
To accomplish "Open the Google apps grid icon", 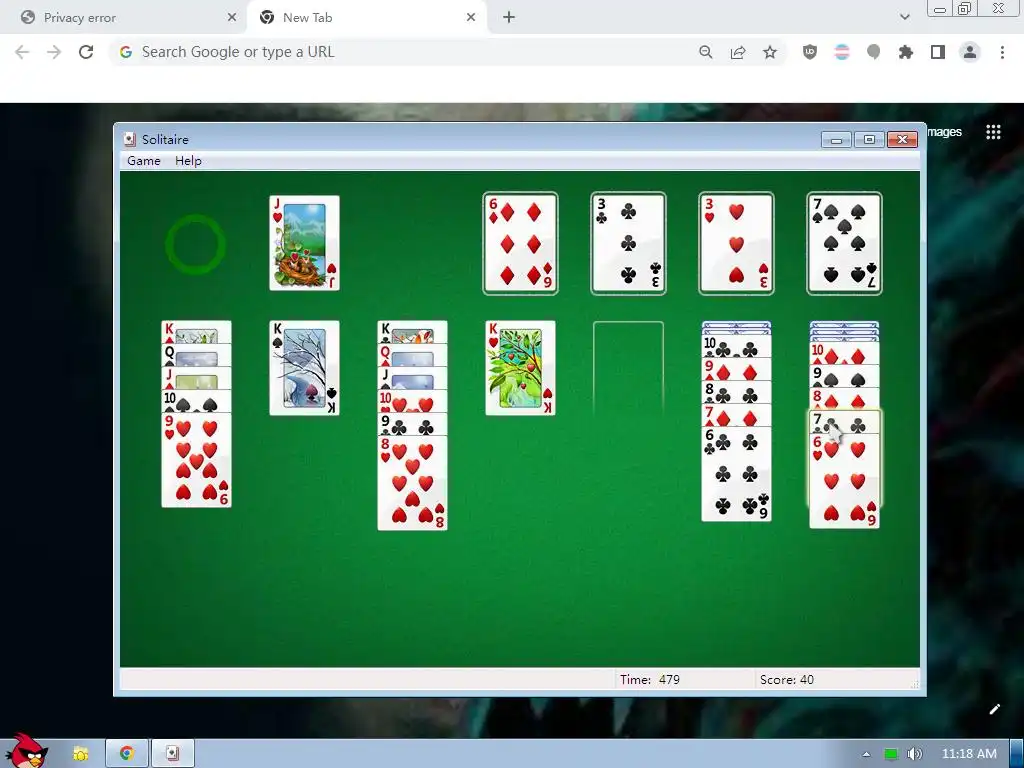I will click(x=993, y=132).
